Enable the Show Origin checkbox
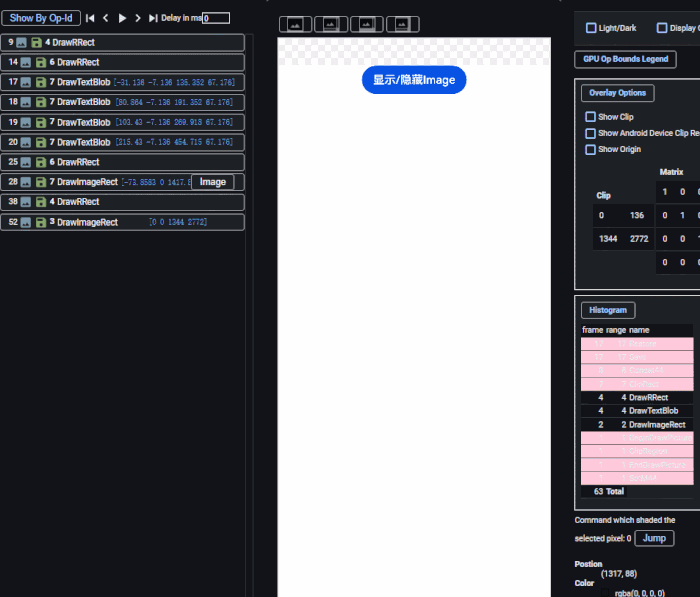 click(591, 149)
